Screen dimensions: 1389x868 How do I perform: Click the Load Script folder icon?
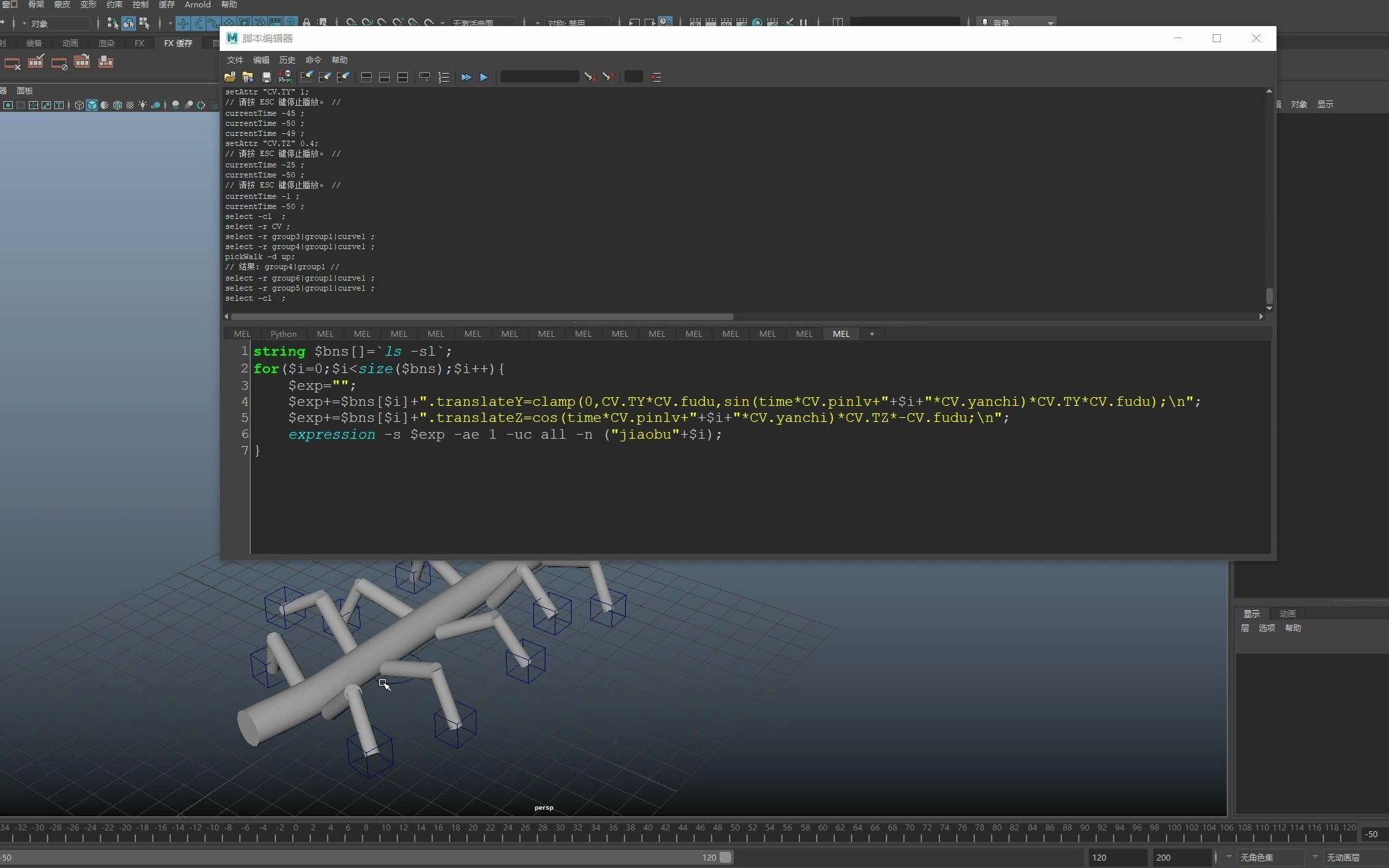coord(230,77)
